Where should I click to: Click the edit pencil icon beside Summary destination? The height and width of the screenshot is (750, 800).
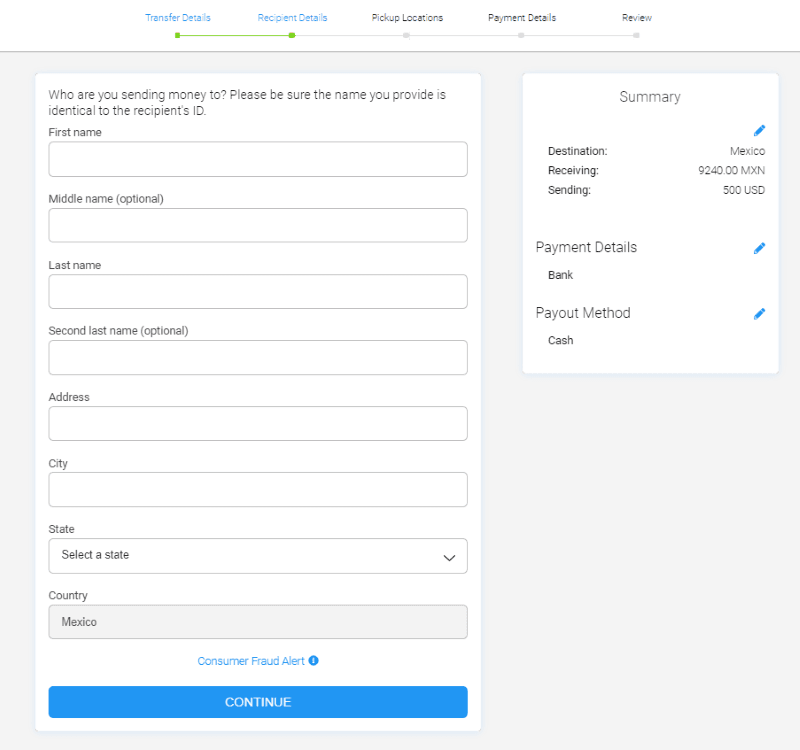point(759,131)
